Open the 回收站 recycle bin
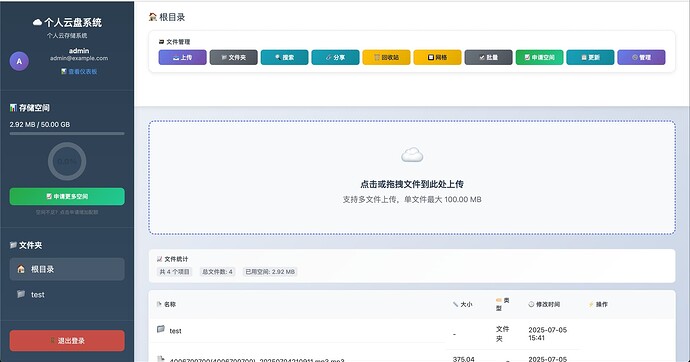The image size is (690, 362). [386, 57]
